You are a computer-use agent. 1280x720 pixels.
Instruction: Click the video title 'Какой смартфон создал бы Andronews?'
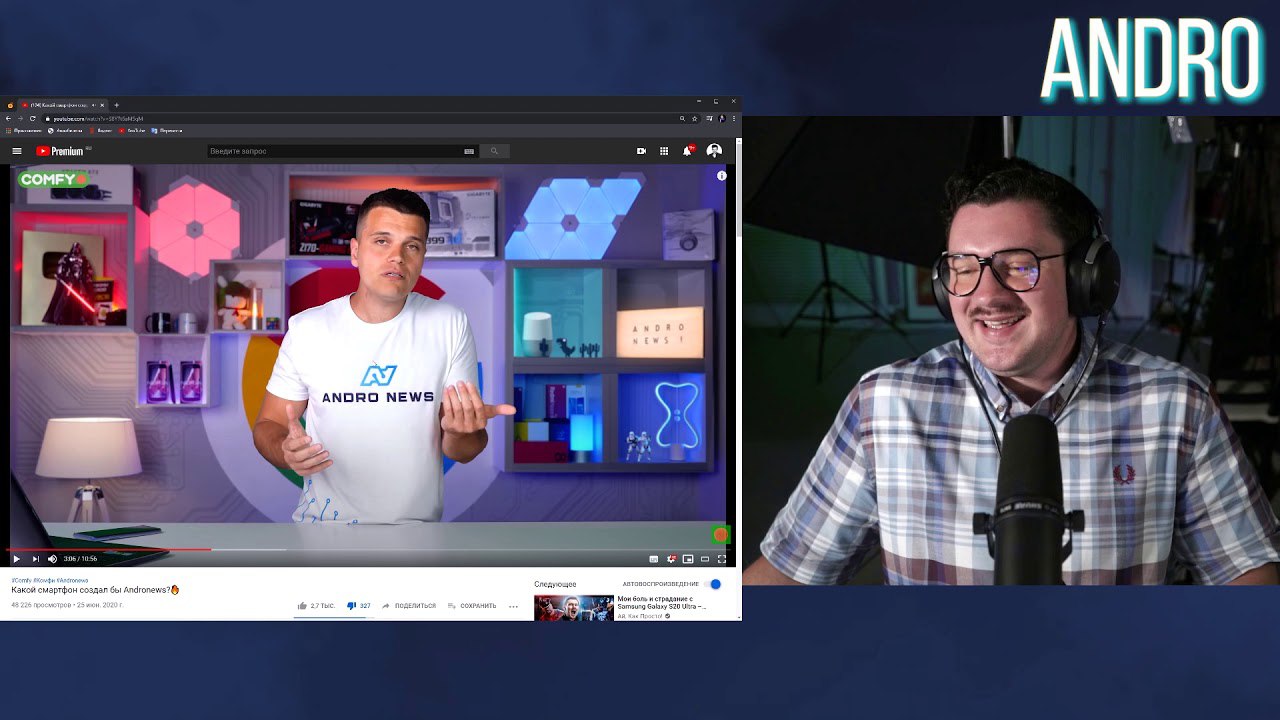(95, 590)
